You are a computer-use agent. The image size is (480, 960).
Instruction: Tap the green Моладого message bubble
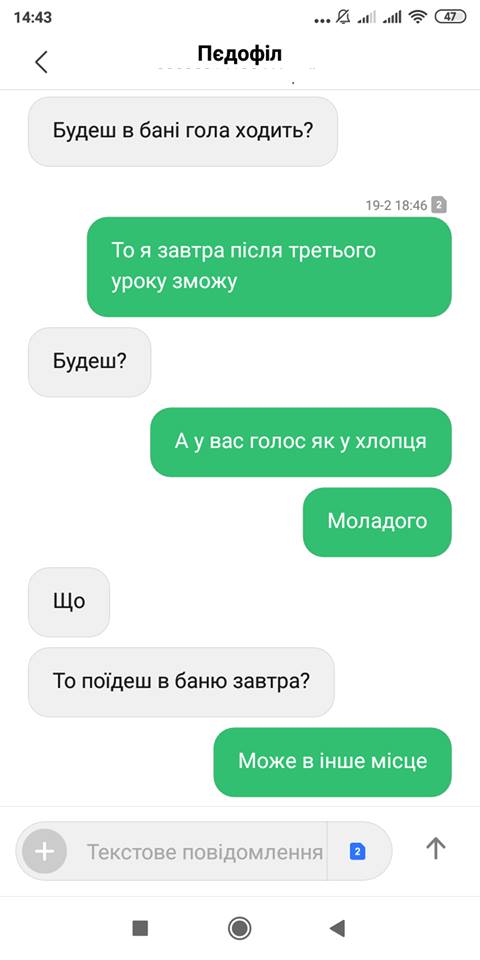377,522
